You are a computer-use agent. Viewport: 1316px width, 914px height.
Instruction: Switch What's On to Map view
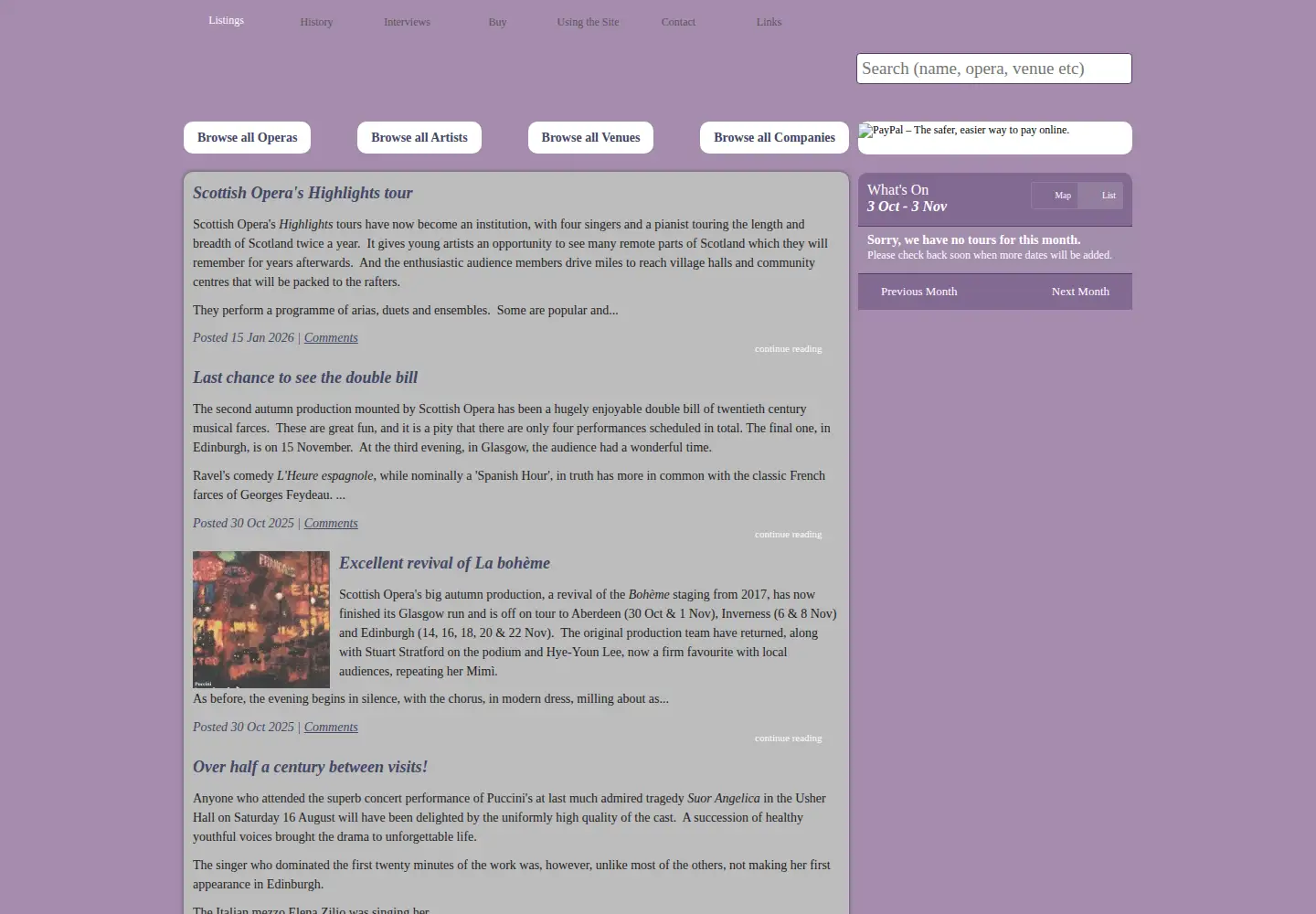pyautogui.click(x=1055, y=196)
